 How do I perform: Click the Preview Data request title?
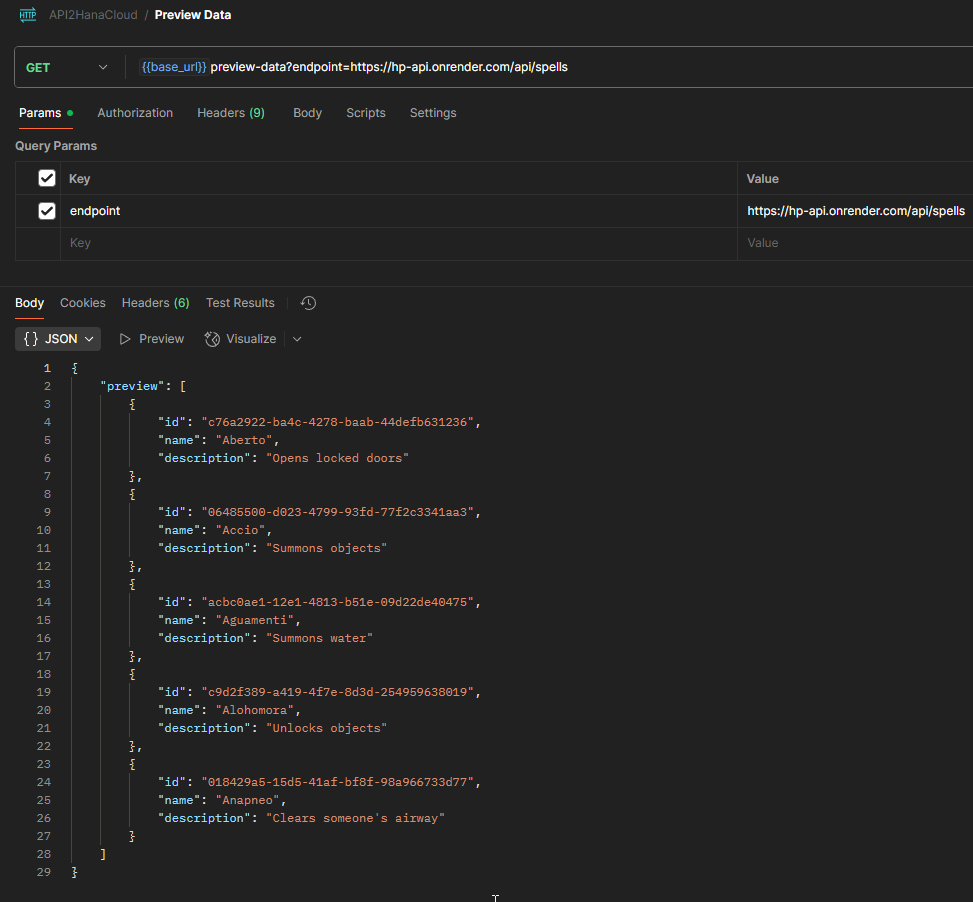click(192, 15)
